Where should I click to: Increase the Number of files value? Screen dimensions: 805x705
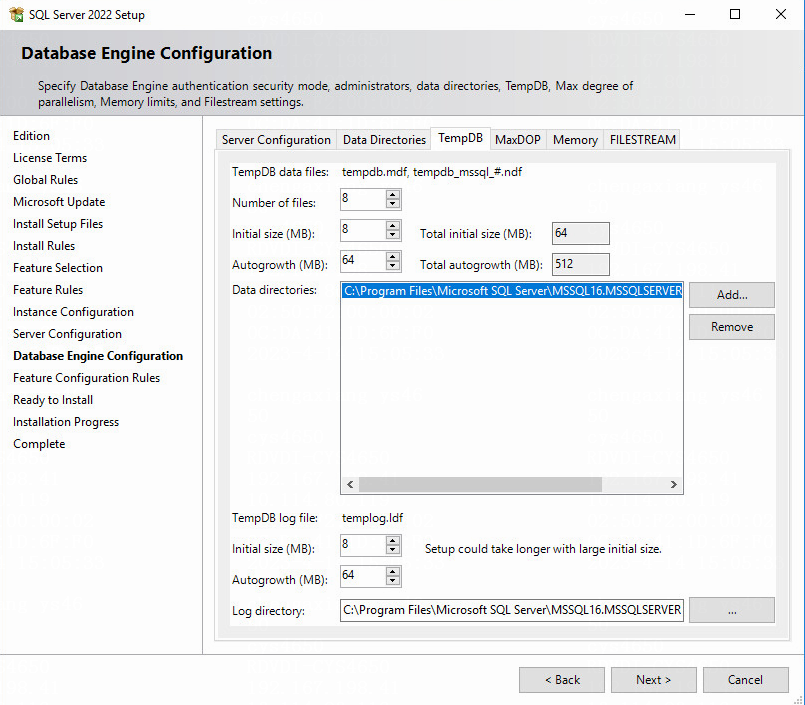click(x=393, y=195)
